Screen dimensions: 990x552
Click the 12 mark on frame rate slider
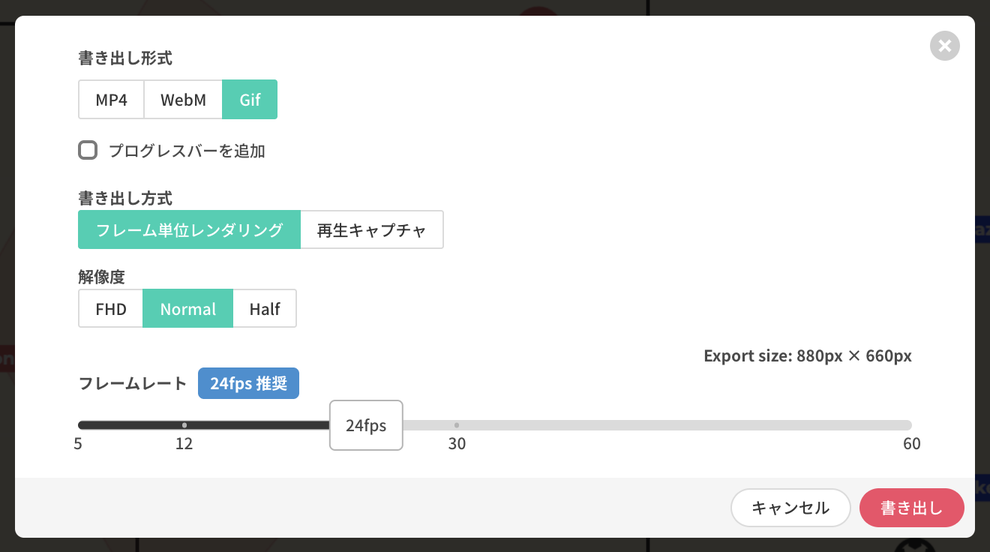(x=184, y=425)
